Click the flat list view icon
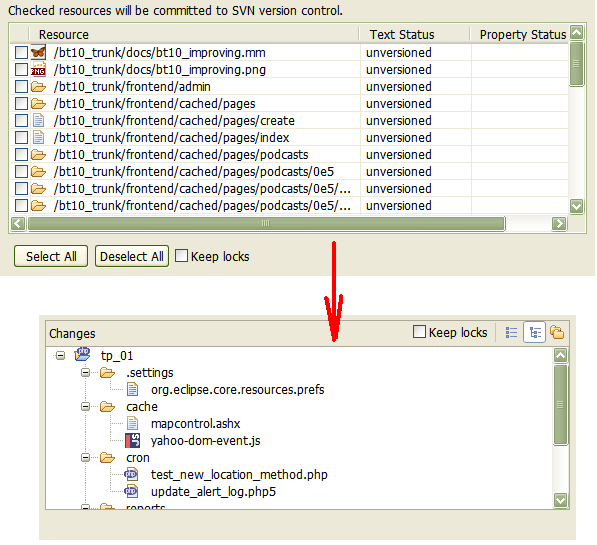This screenshot has height=545, width=597. point(511,332)
